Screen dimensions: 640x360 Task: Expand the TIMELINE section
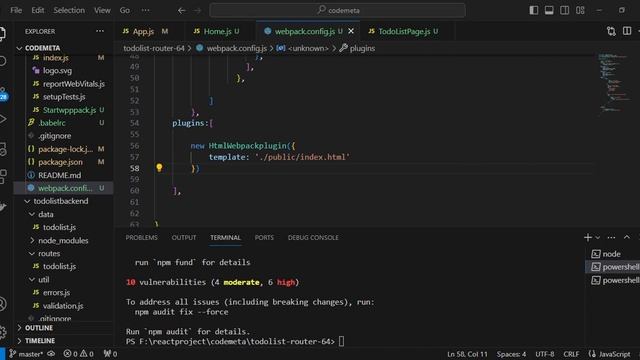(x=40, y=340)
